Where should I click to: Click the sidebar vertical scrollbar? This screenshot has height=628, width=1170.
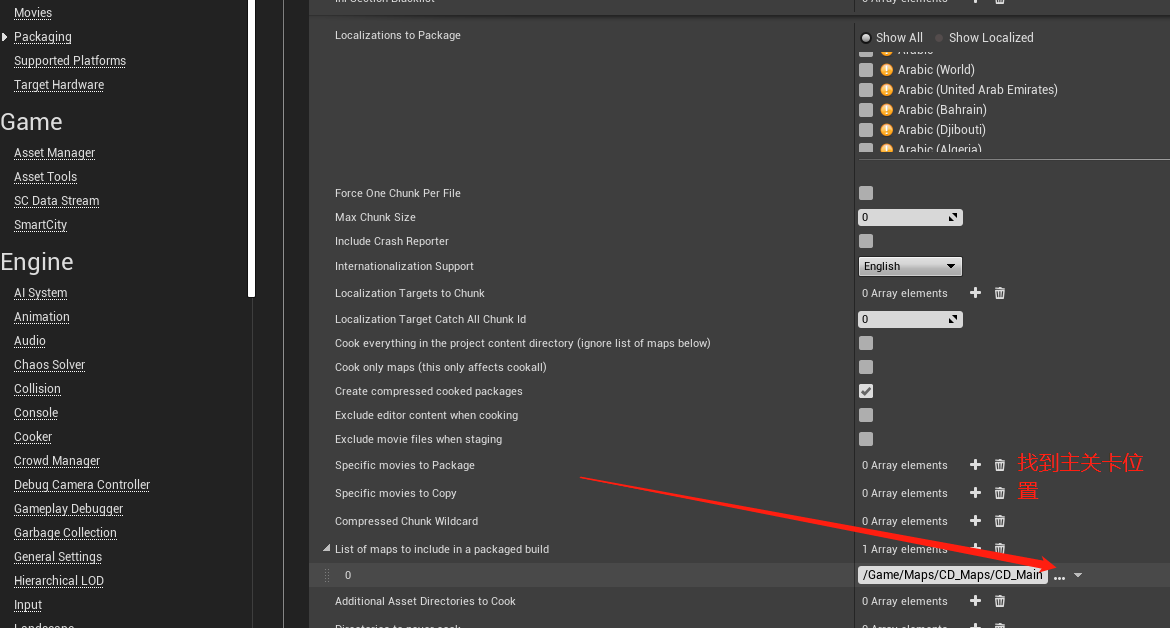(x=251, y=148)
